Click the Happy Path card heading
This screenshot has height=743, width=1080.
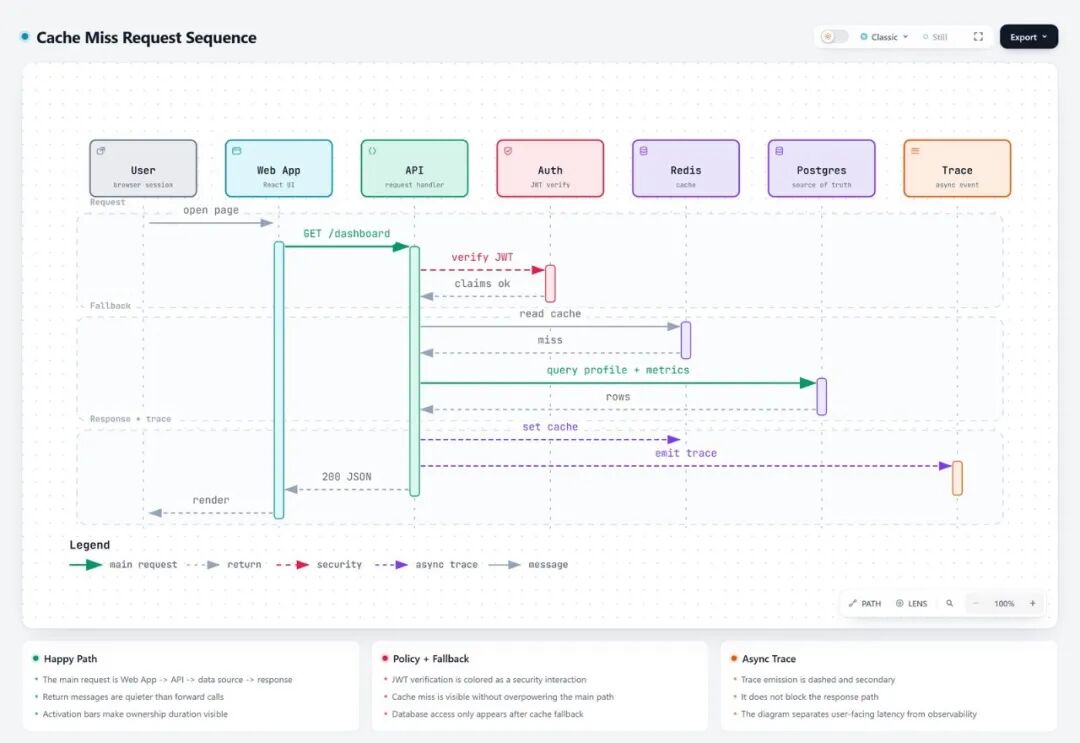coord(70,659)
